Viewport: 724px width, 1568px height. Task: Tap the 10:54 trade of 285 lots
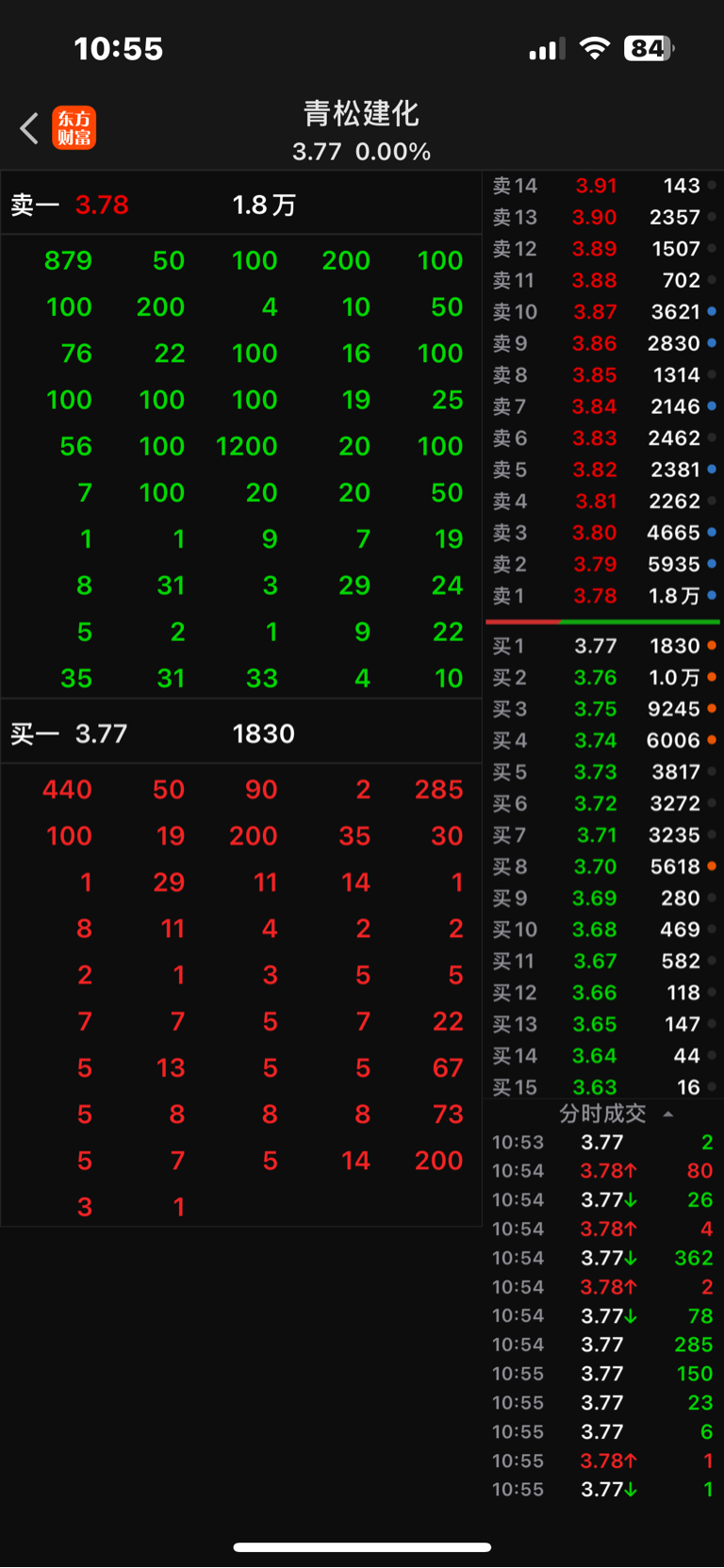coord(603,1345)
